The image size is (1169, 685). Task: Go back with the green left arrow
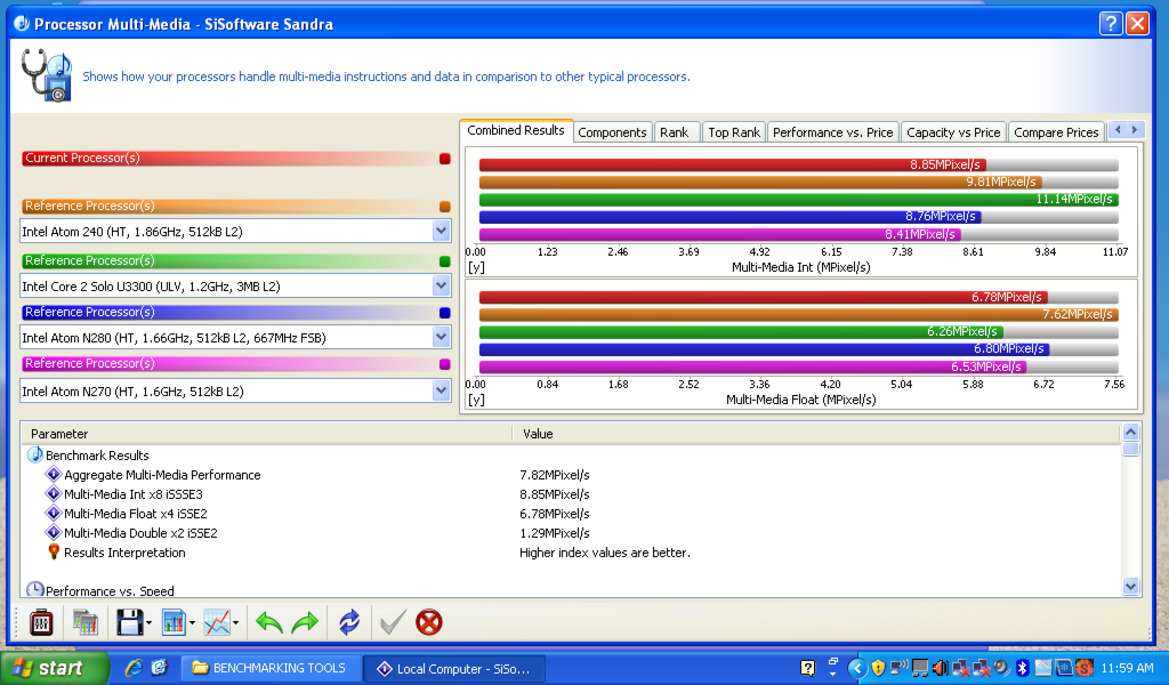tap(268, 622)
